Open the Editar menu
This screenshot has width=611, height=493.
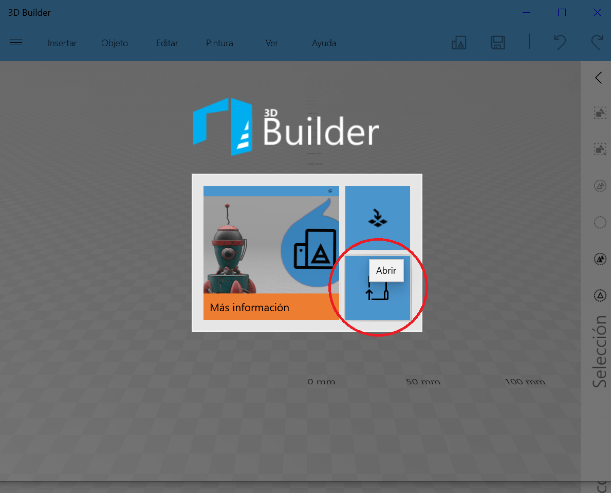pos(167,43)
